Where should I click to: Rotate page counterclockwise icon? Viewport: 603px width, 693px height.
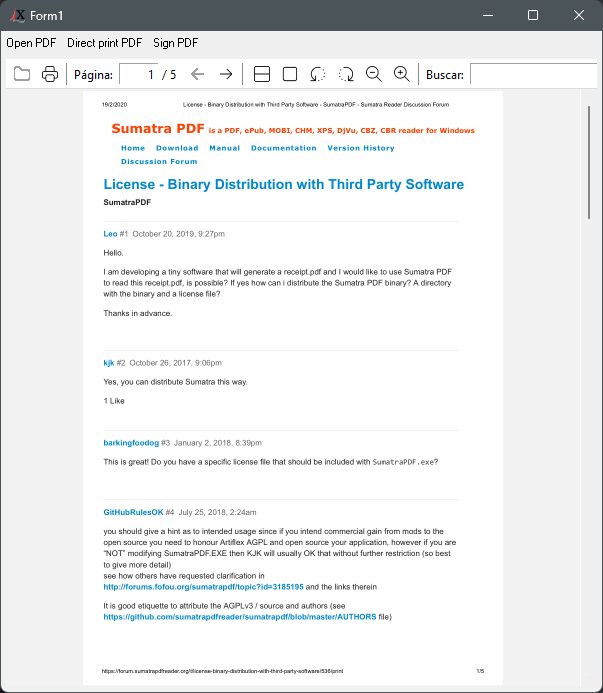pos(317,74)
